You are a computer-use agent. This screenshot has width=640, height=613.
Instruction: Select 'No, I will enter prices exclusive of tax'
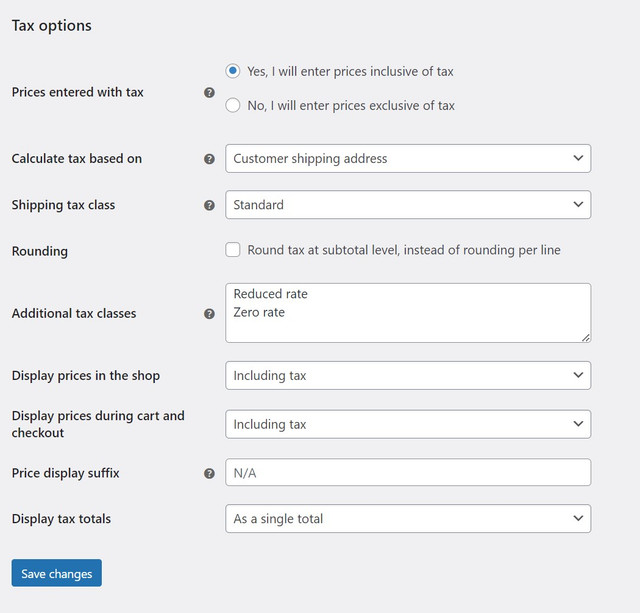coord(233,105)
